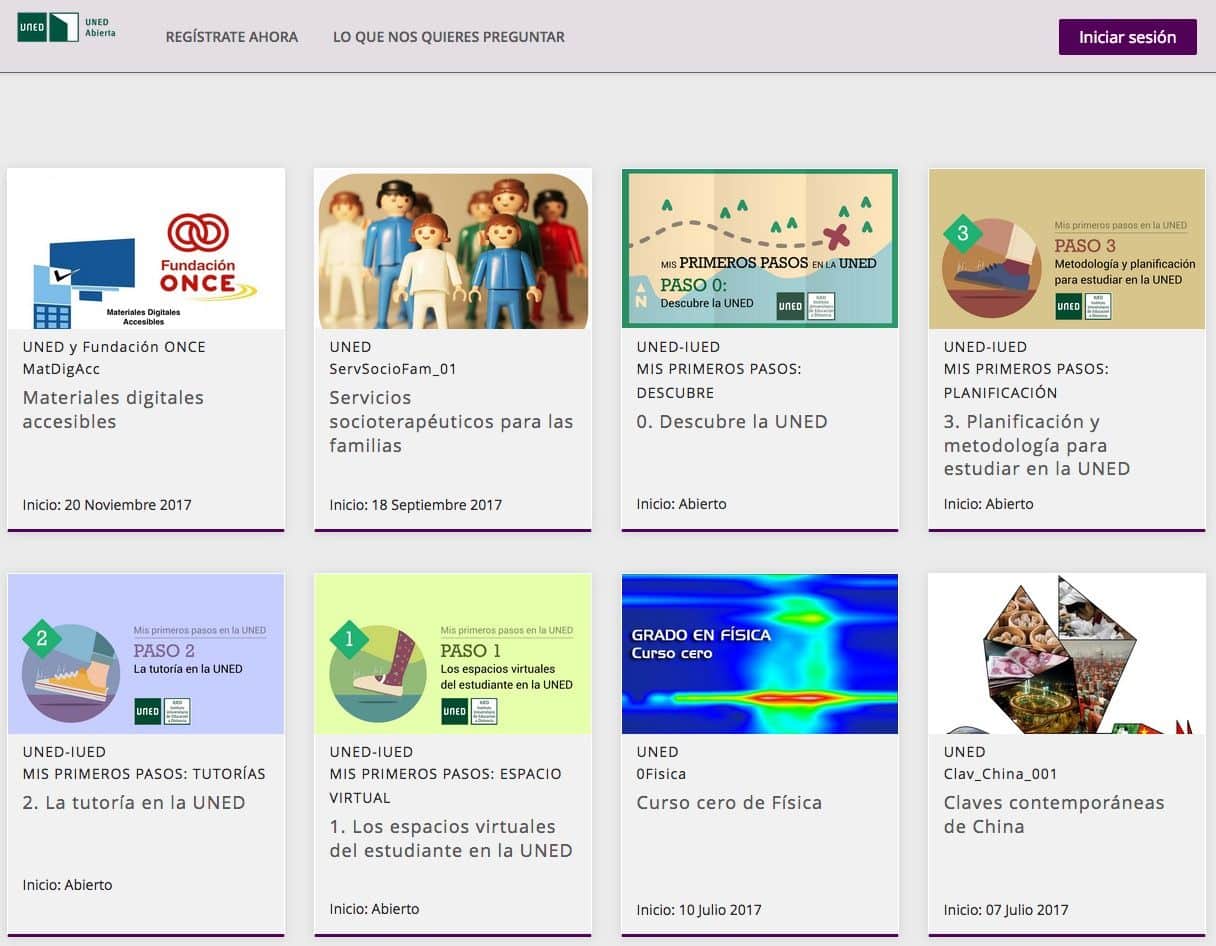Viewport: 1216px width, 946px height.
Task: Open the 0. Descubre la UNED title
Action: tap(732, 422)
